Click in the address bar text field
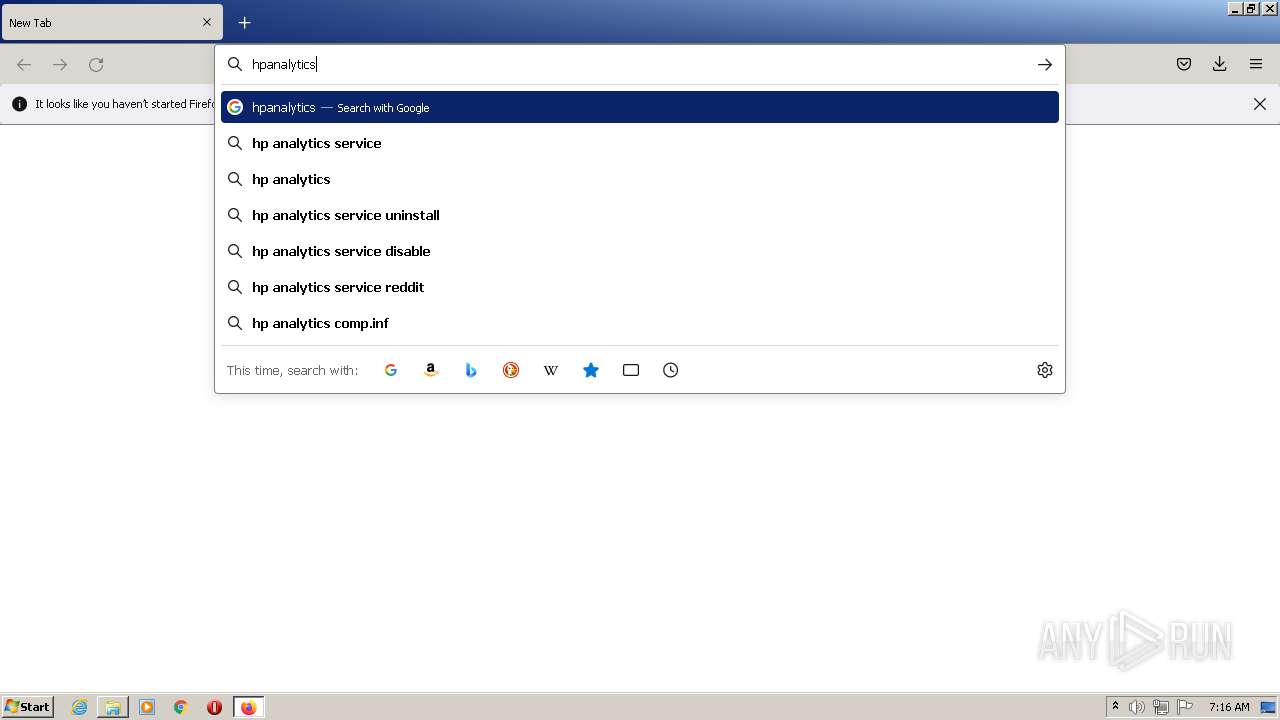 point(638,64)
